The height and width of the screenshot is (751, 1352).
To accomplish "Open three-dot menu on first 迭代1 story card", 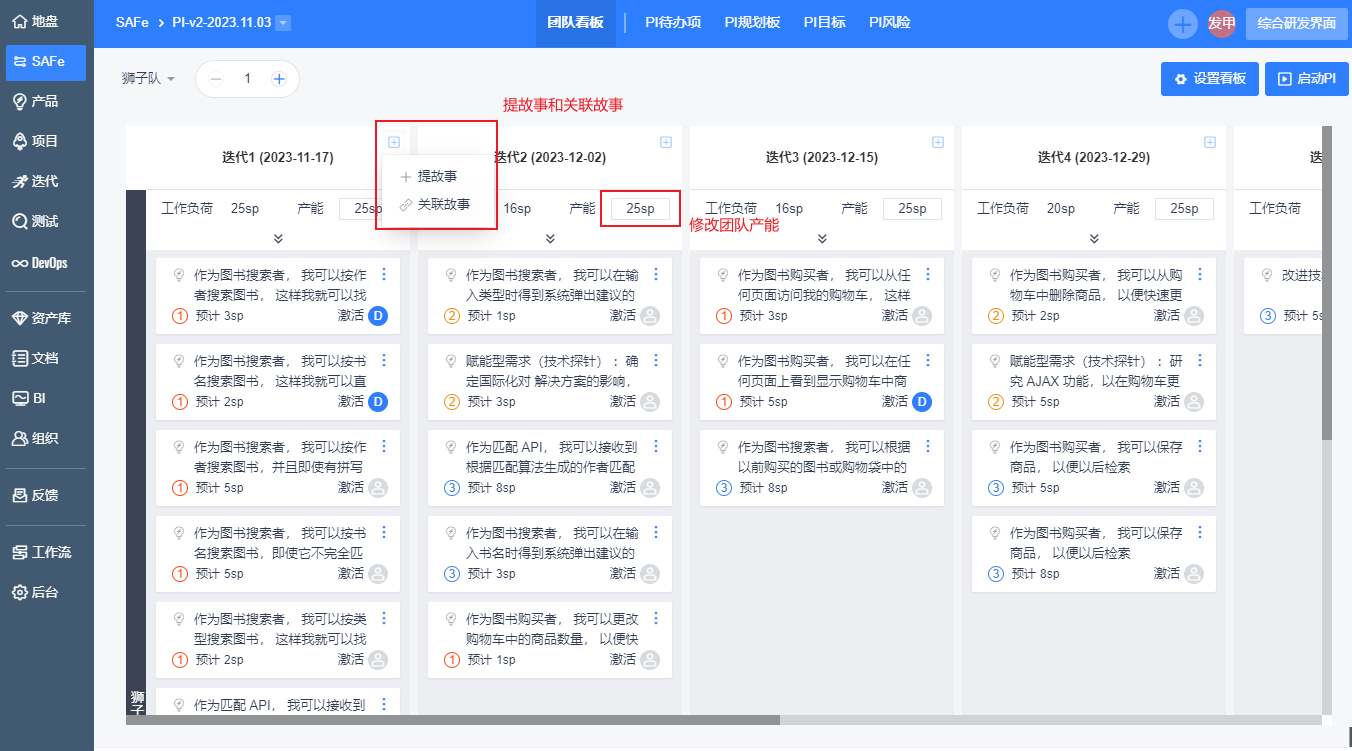I will pos(384,275).
